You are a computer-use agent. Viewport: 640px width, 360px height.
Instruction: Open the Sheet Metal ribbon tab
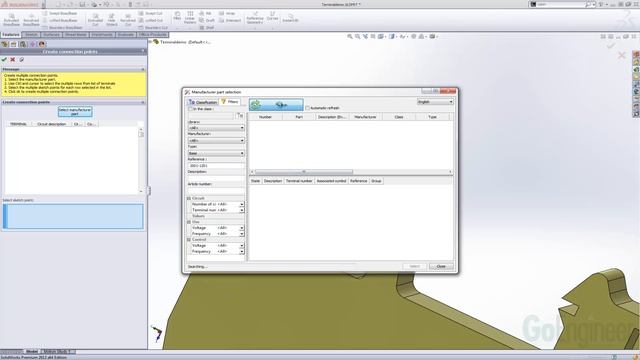[x=76, y=35]
